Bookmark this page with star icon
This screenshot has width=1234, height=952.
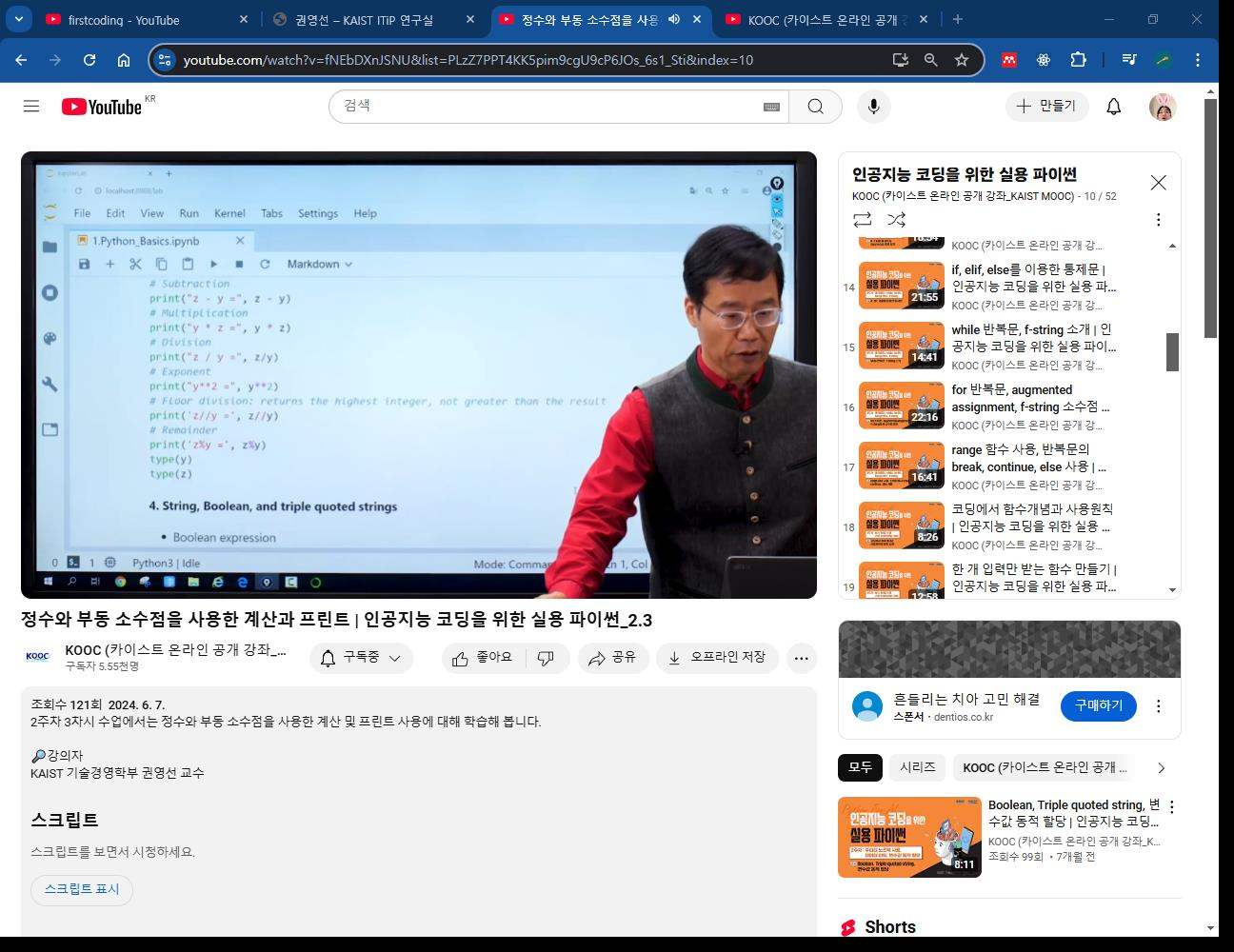point(962,60)
